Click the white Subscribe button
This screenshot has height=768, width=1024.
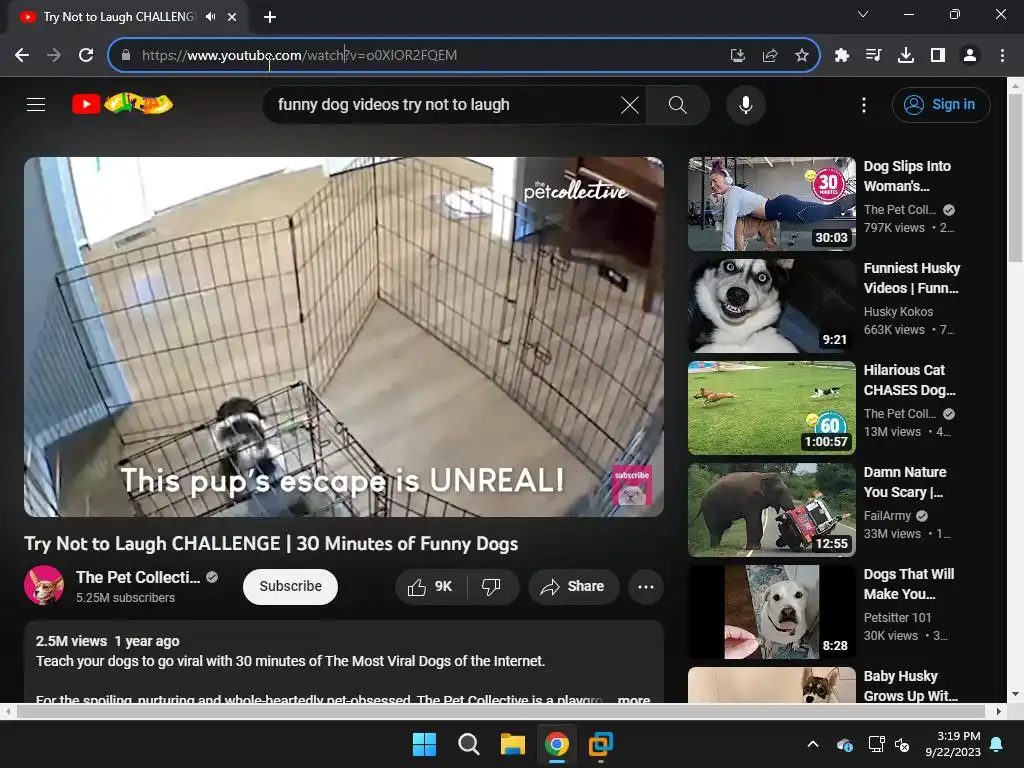pyautogui.click(x=290, y=586)
